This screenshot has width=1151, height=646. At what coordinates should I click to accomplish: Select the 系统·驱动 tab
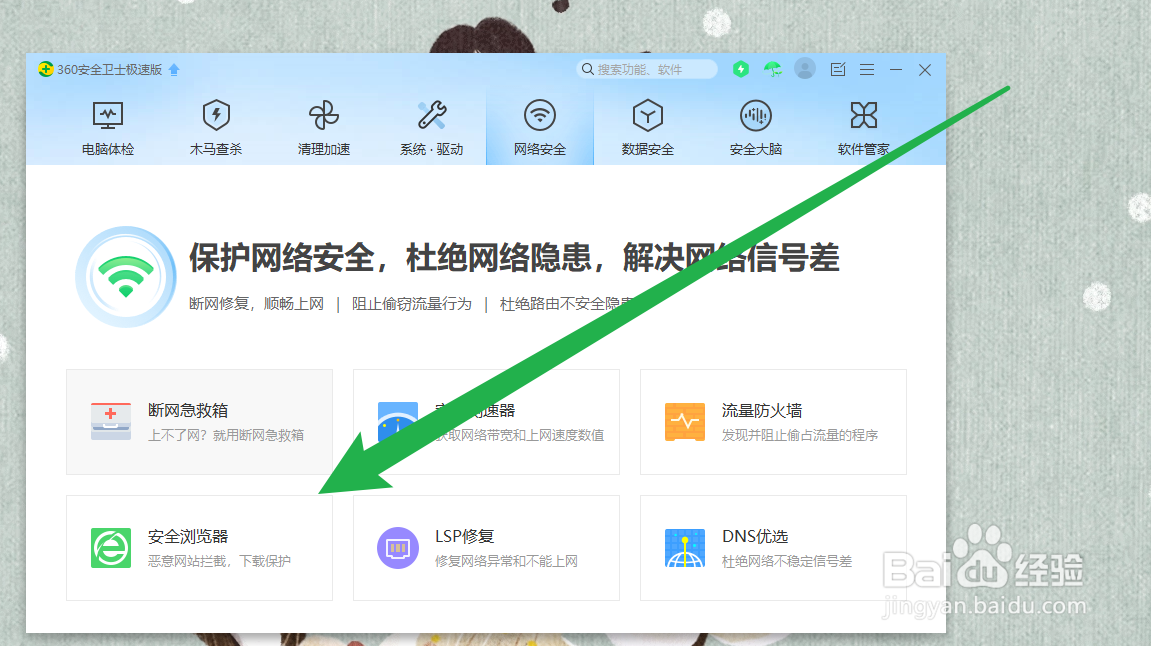(x=432, y=128)
